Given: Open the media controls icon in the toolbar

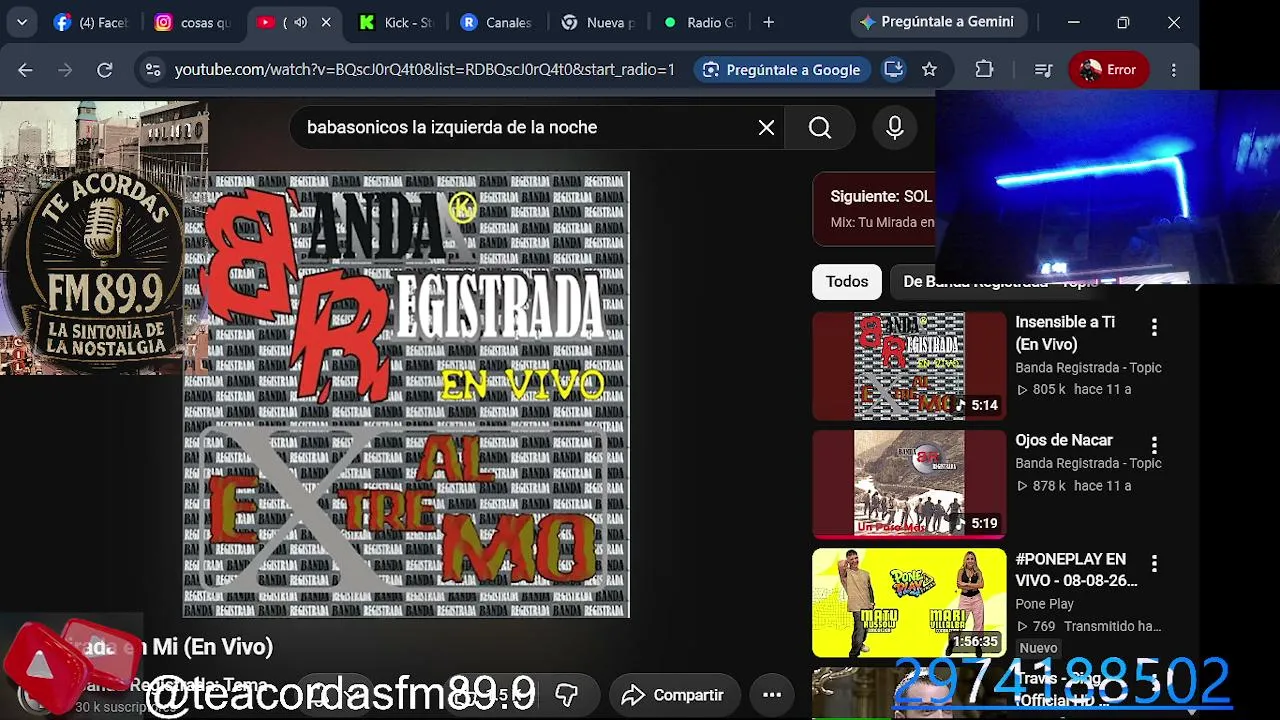Looking at the screenshot, I should pos(1043,70).
